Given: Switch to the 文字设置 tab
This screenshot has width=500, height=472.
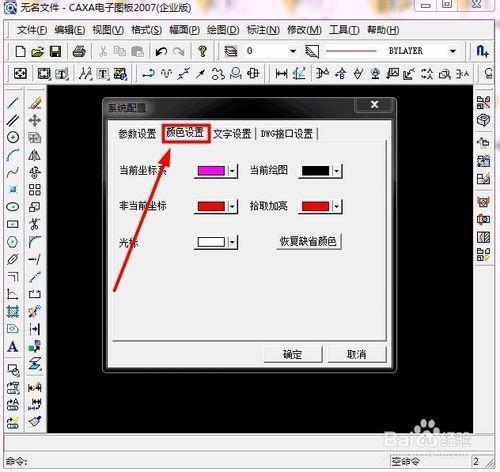Looking at the screenshot, I should (232, 134).
